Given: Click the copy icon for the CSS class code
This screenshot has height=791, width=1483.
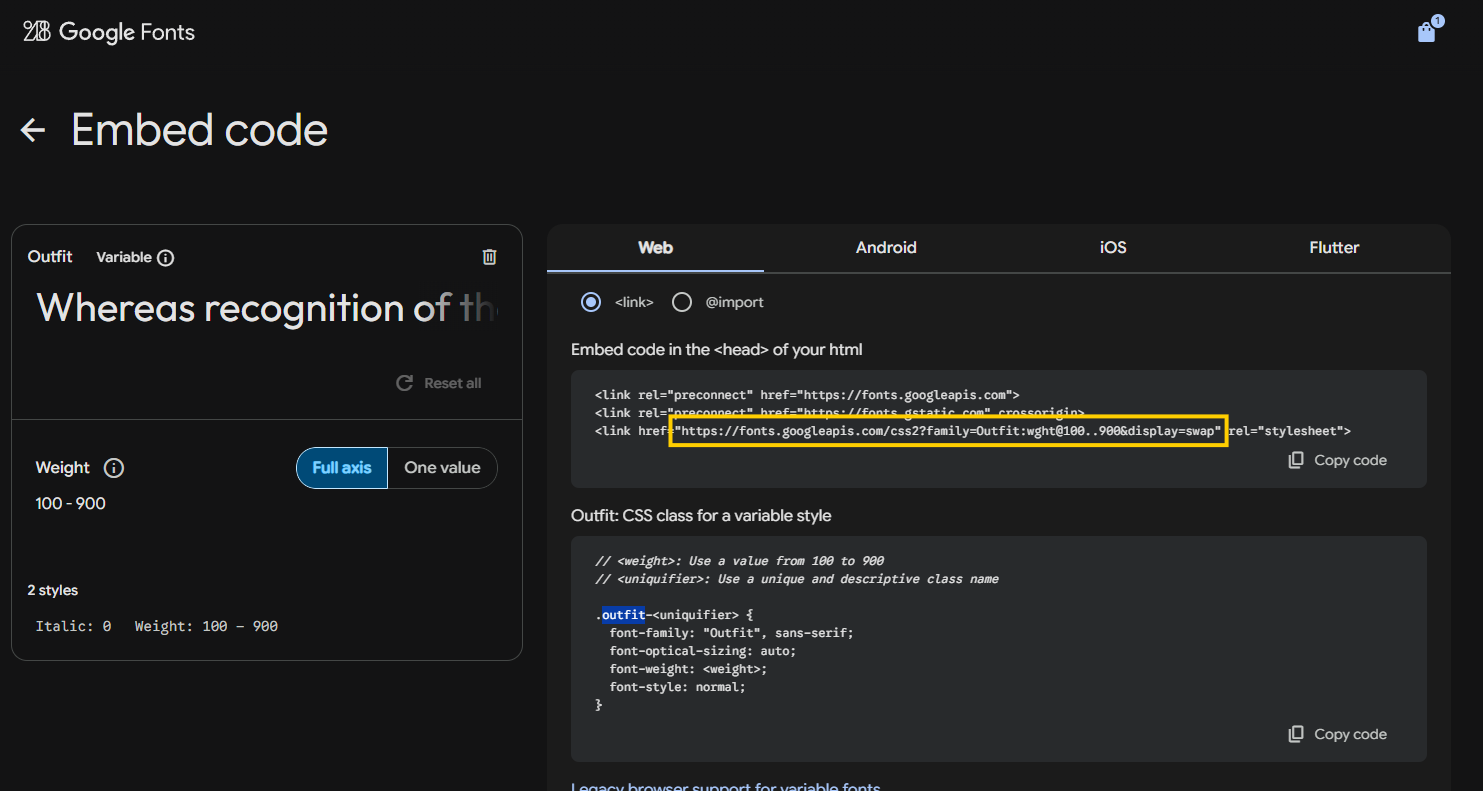Looking at the screenshot, I should point(1296,734).
